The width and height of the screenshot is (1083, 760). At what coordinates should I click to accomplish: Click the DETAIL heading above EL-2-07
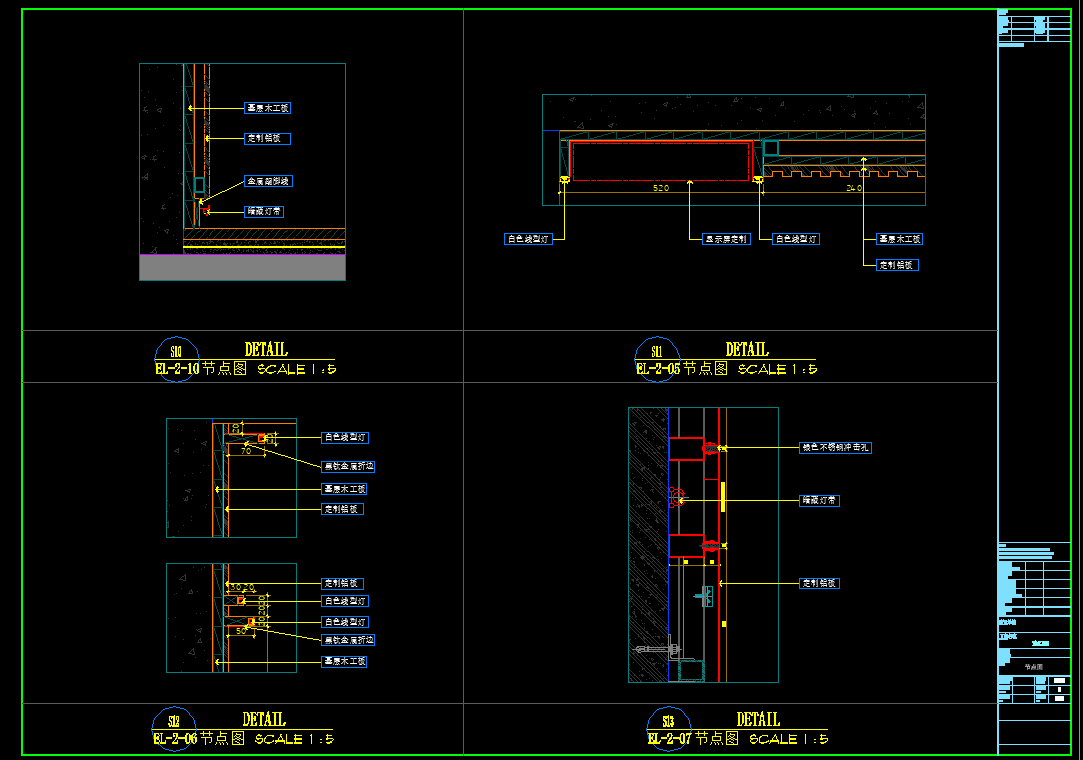(x=758, y=719)
